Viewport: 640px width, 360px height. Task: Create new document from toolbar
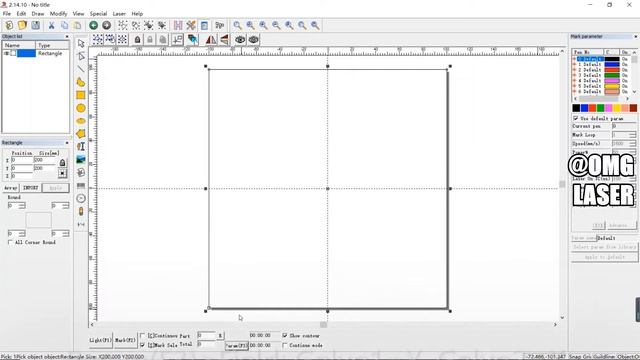pyautogui.click(x=9, y=25)
